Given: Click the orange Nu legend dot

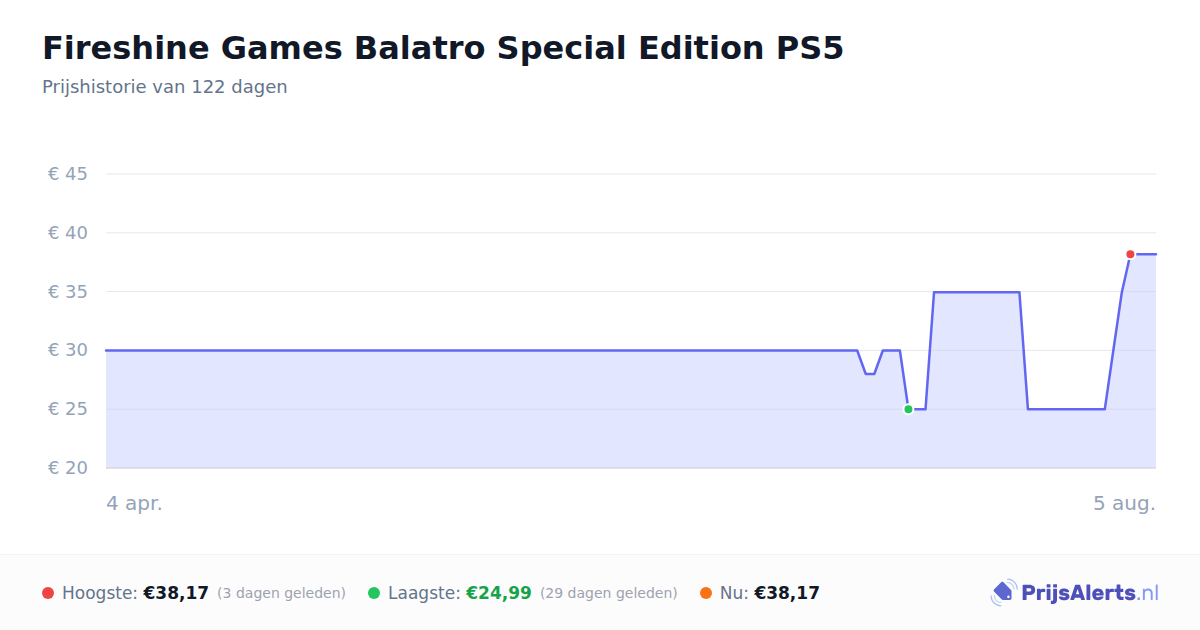Looking at the screenshot, I should pyautogui.click(x=706, y=593).
